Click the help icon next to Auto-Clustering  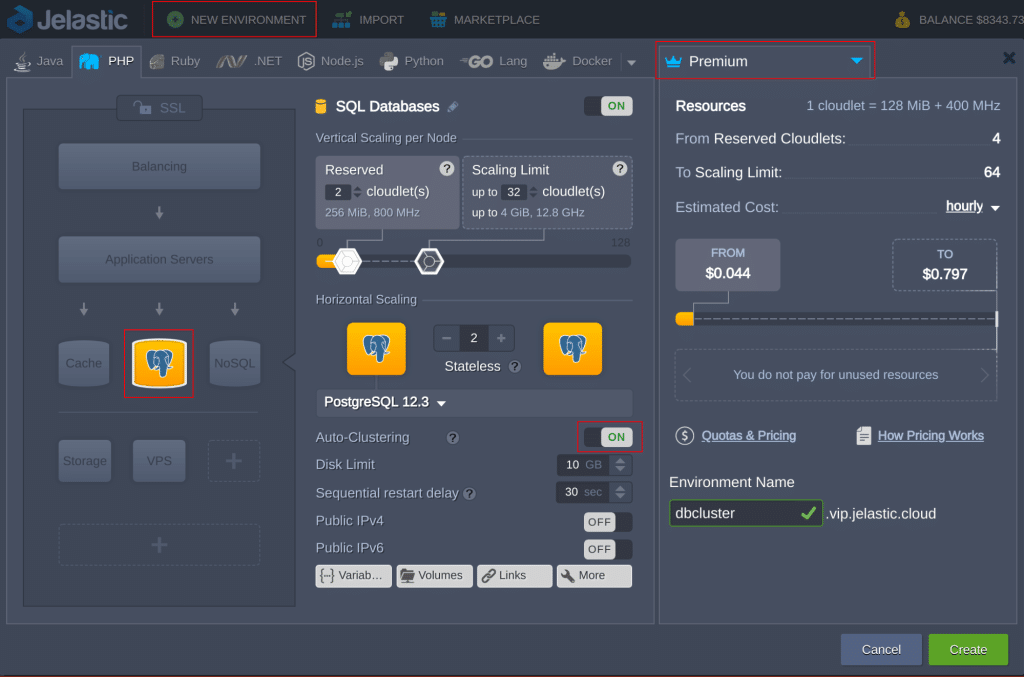pos(453,438)
